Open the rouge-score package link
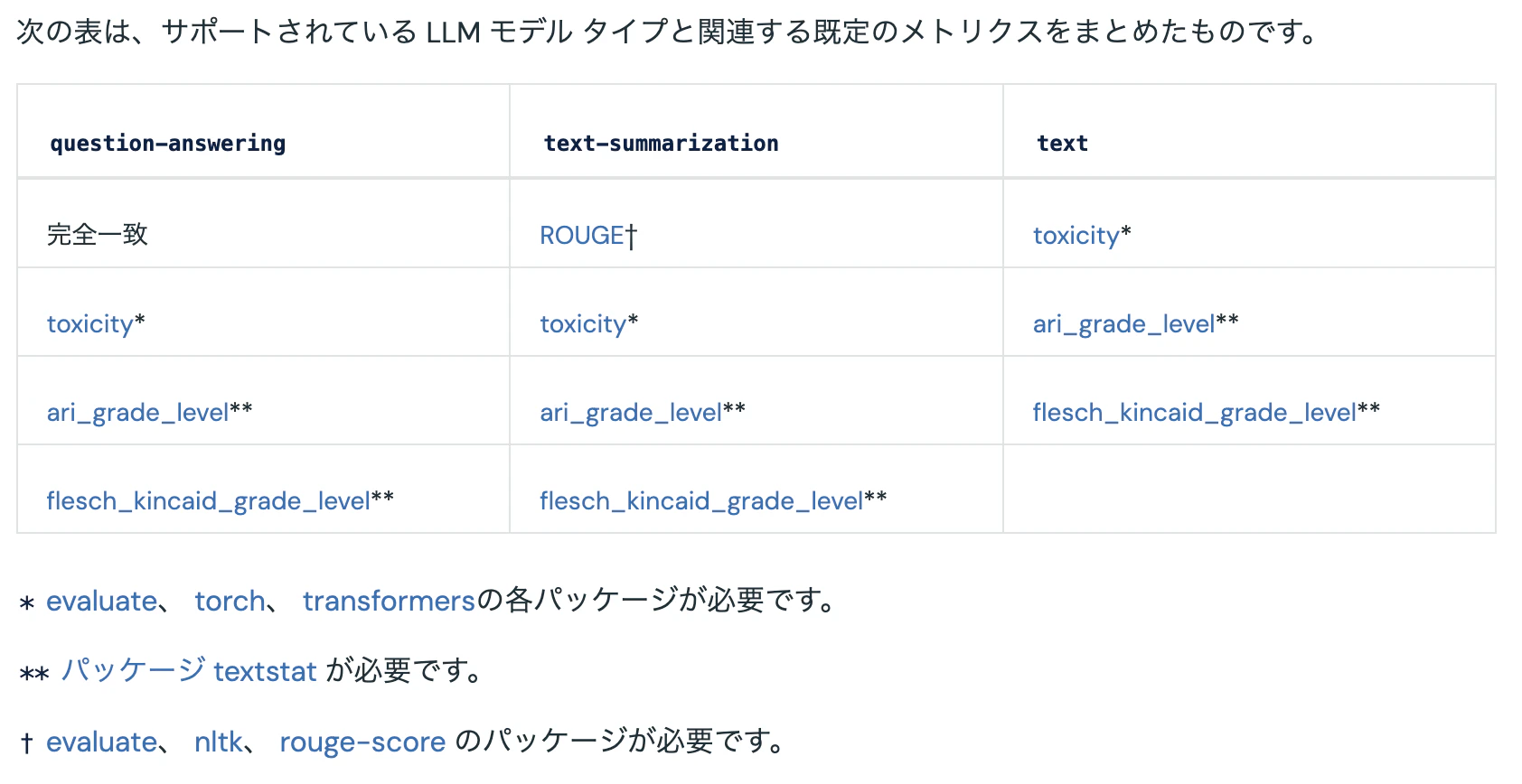This screenshot has height=784, width=1522. coord(362,742)
